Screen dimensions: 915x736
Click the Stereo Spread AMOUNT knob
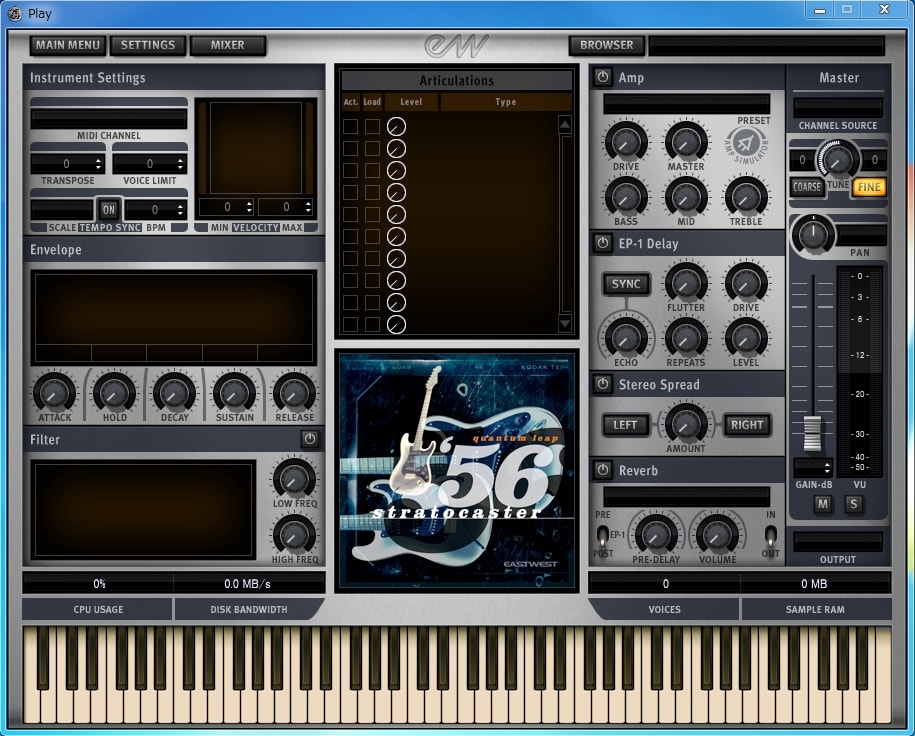coord(686,424)
